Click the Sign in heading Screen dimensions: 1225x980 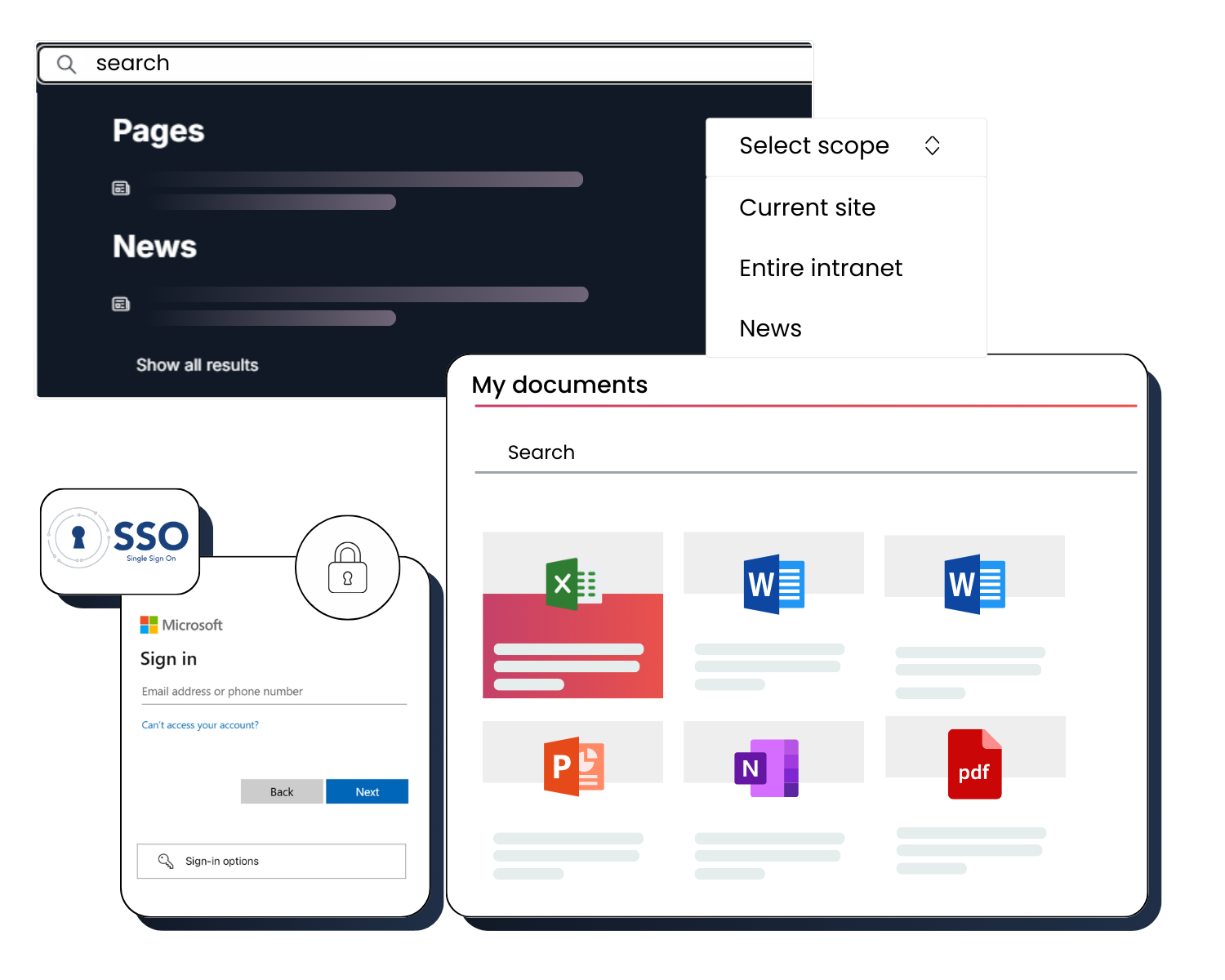tap(168, 659)
